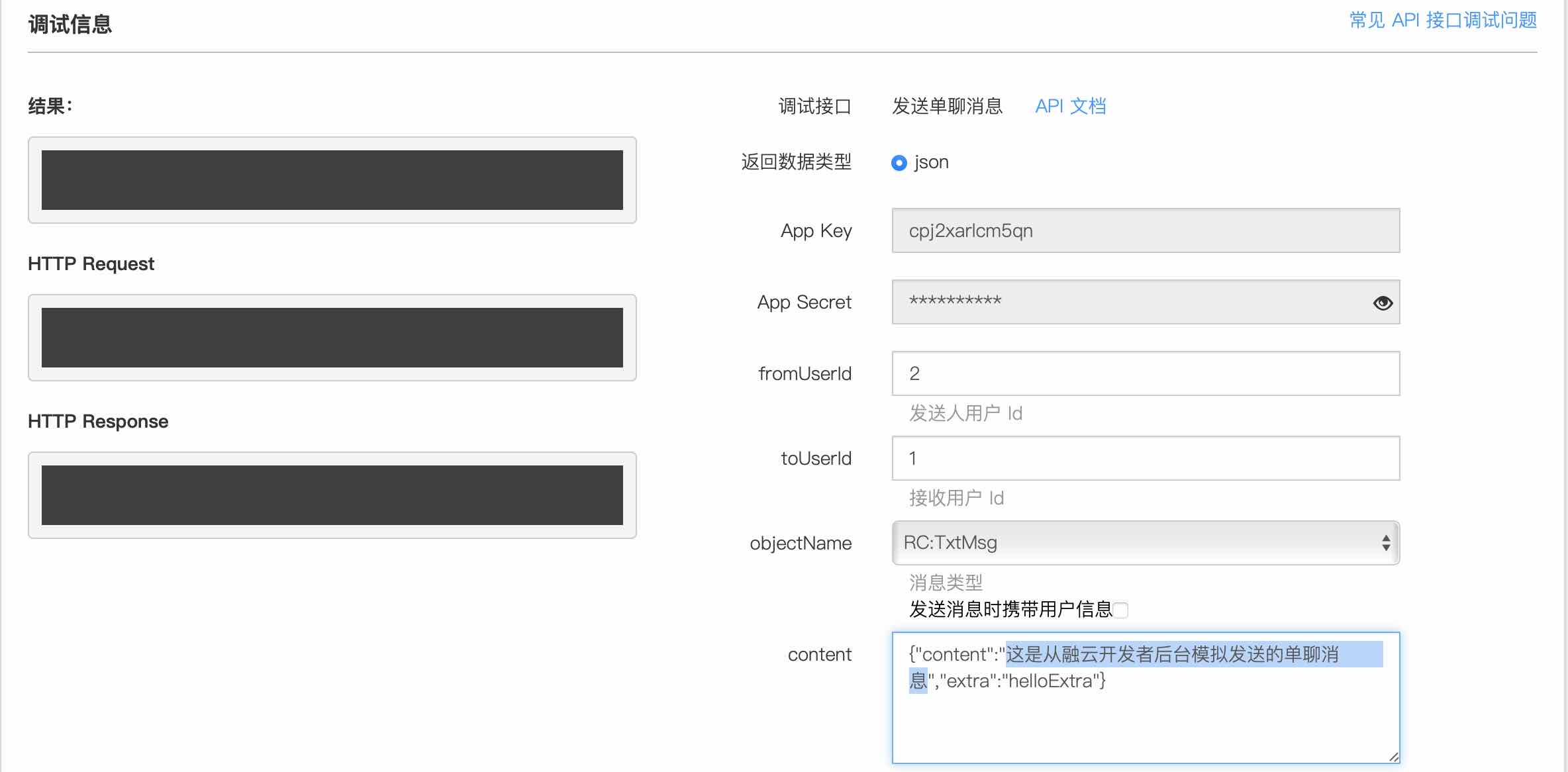This screenshot has height=772, width=1568.
Task: Click the 结果 result output box
Action: 332,180
